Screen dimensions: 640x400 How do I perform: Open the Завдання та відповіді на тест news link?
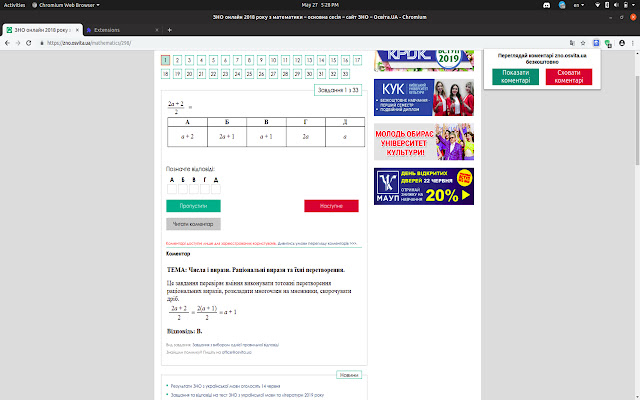pos(247,395)
